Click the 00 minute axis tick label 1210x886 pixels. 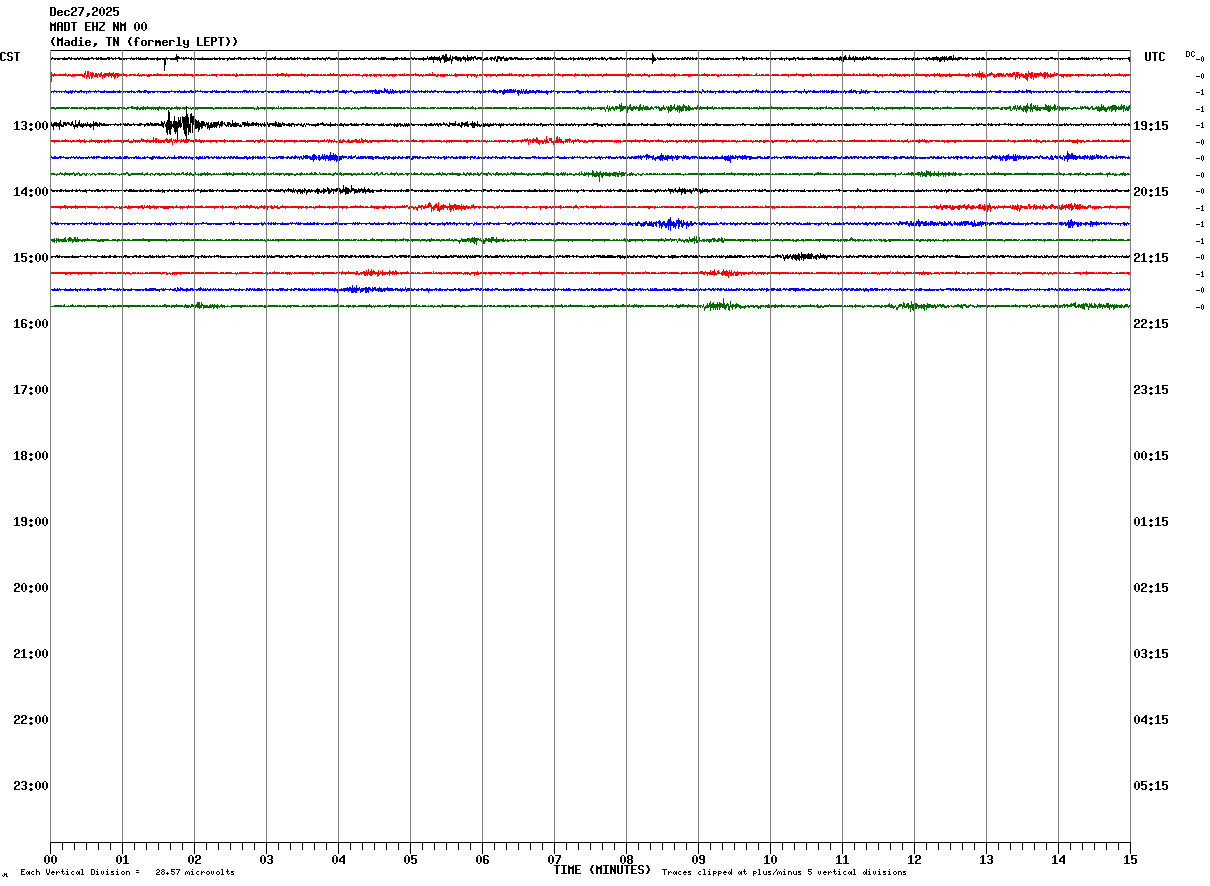(50, 860)
